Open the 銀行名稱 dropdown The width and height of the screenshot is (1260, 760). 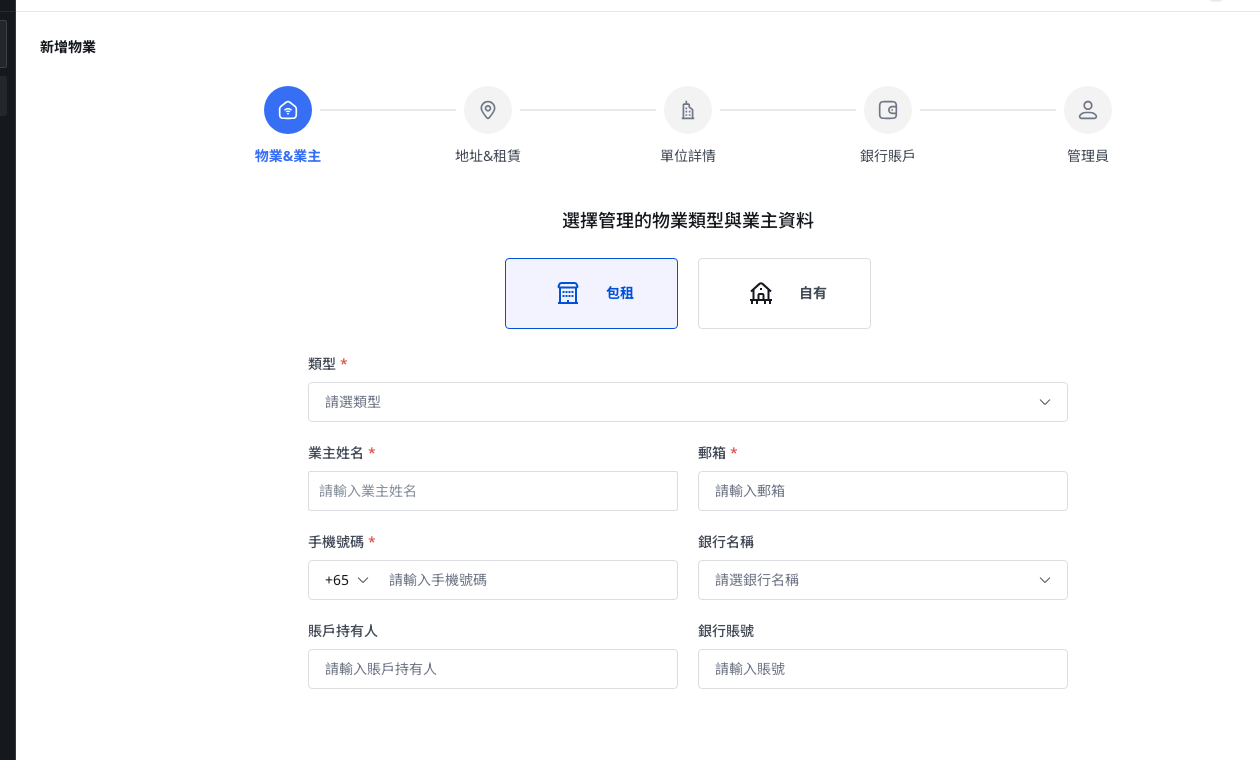[x=883, y=580]
